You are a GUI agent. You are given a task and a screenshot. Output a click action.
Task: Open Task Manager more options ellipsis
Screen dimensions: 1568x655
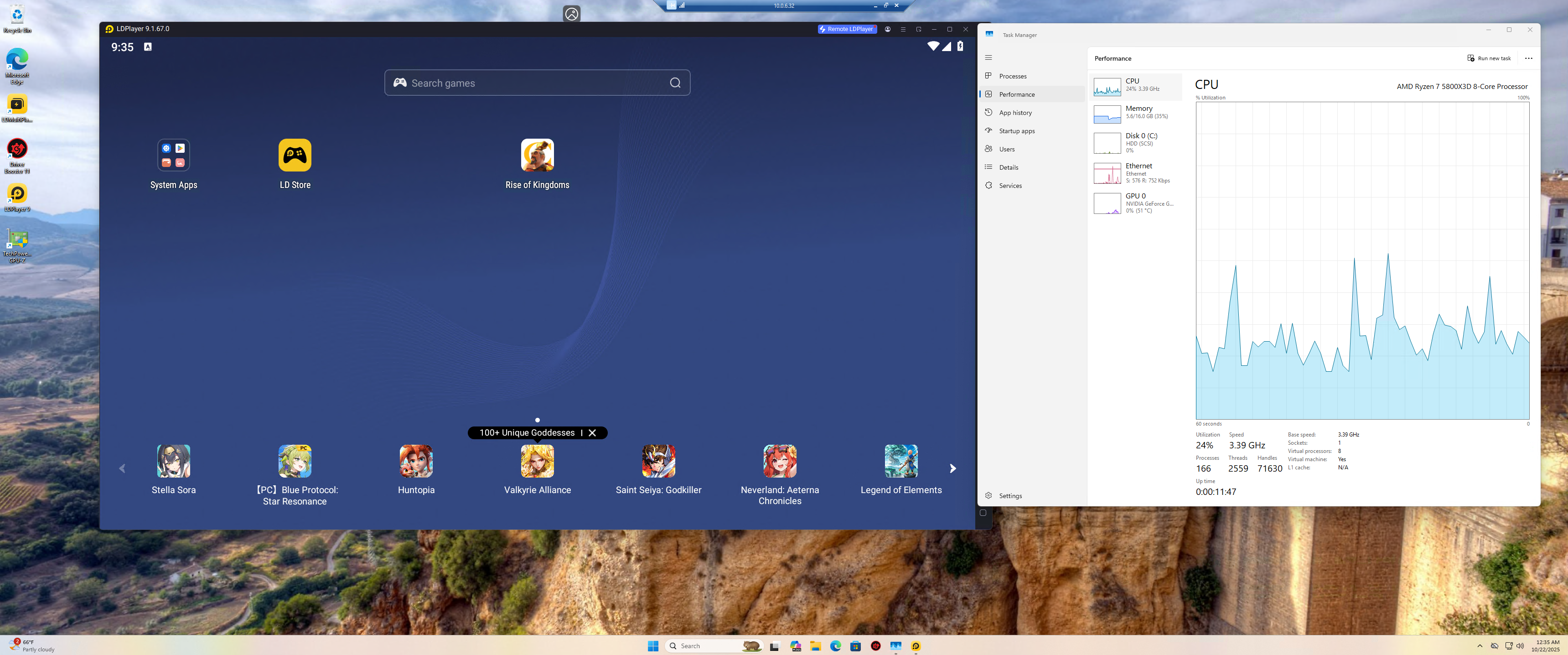(x=1528, y=58)
